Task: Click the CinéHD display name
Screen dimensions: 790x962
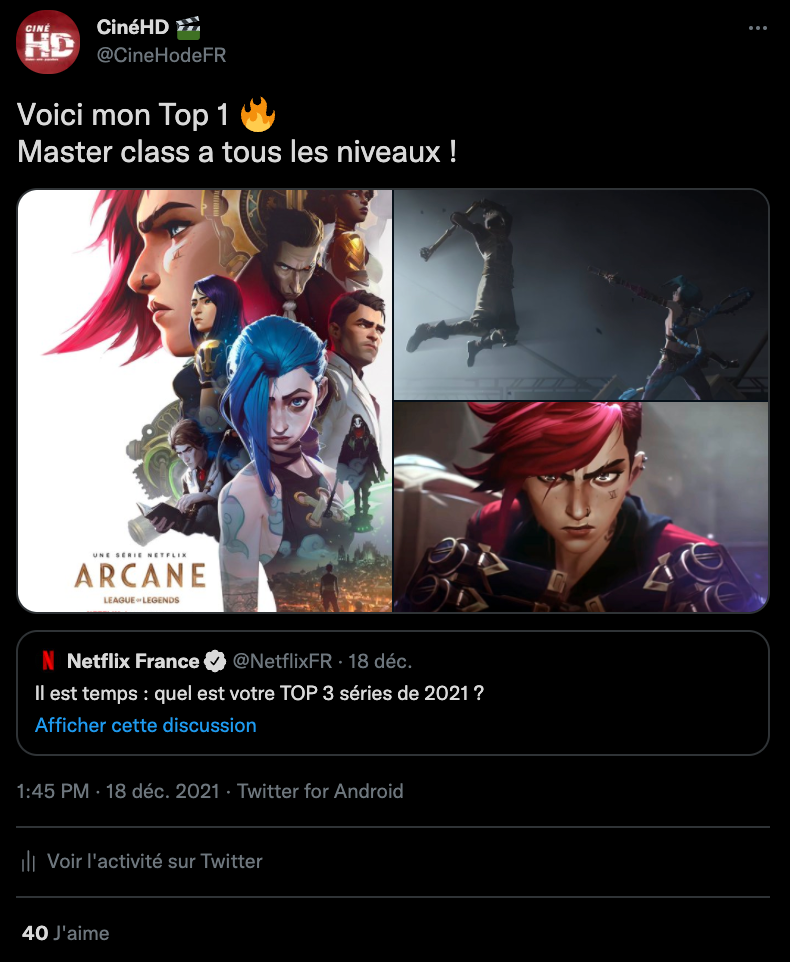Action: (x=132, y=27)
